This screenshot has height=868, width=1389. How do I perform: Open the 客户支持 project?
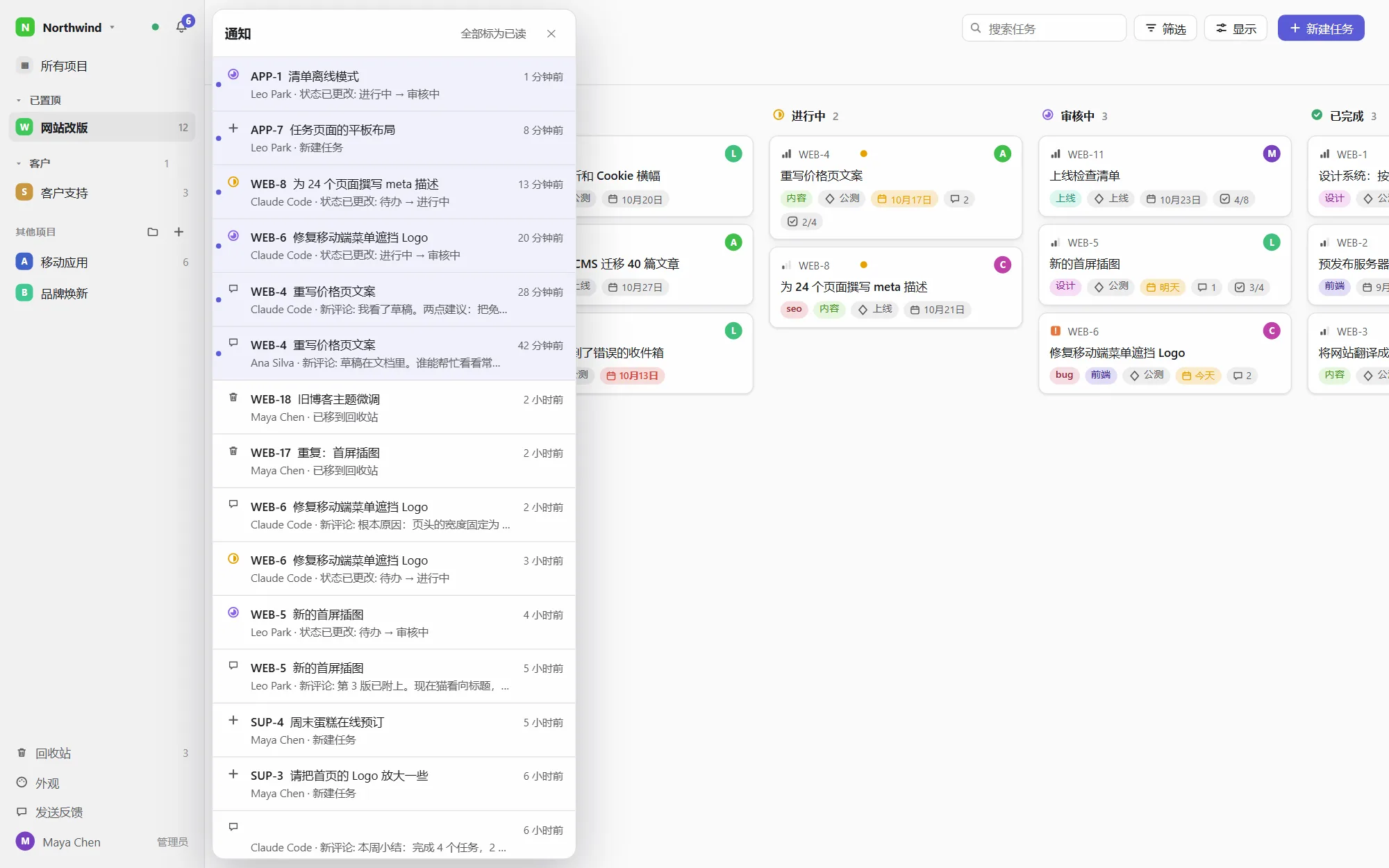[102, 192]
